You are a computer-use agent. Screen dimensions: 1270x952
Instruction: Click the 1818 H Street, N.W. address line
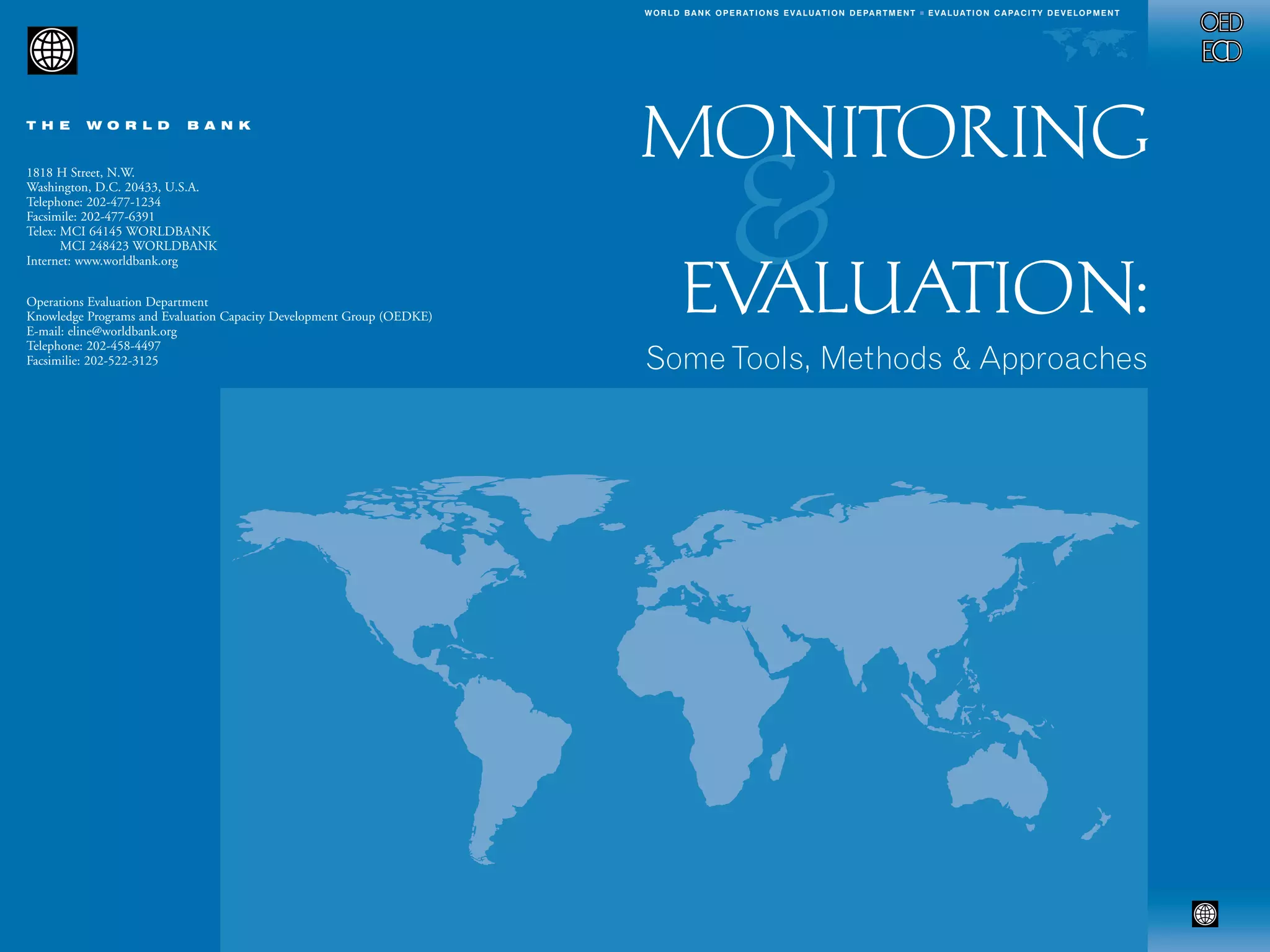point(81,173)
